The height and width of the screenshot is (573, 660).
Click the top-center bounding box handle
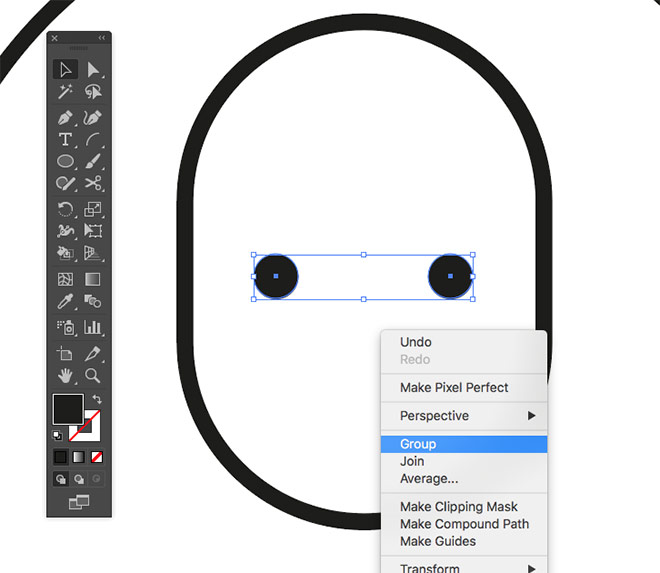pyautogui.click(x=364, y=255)
